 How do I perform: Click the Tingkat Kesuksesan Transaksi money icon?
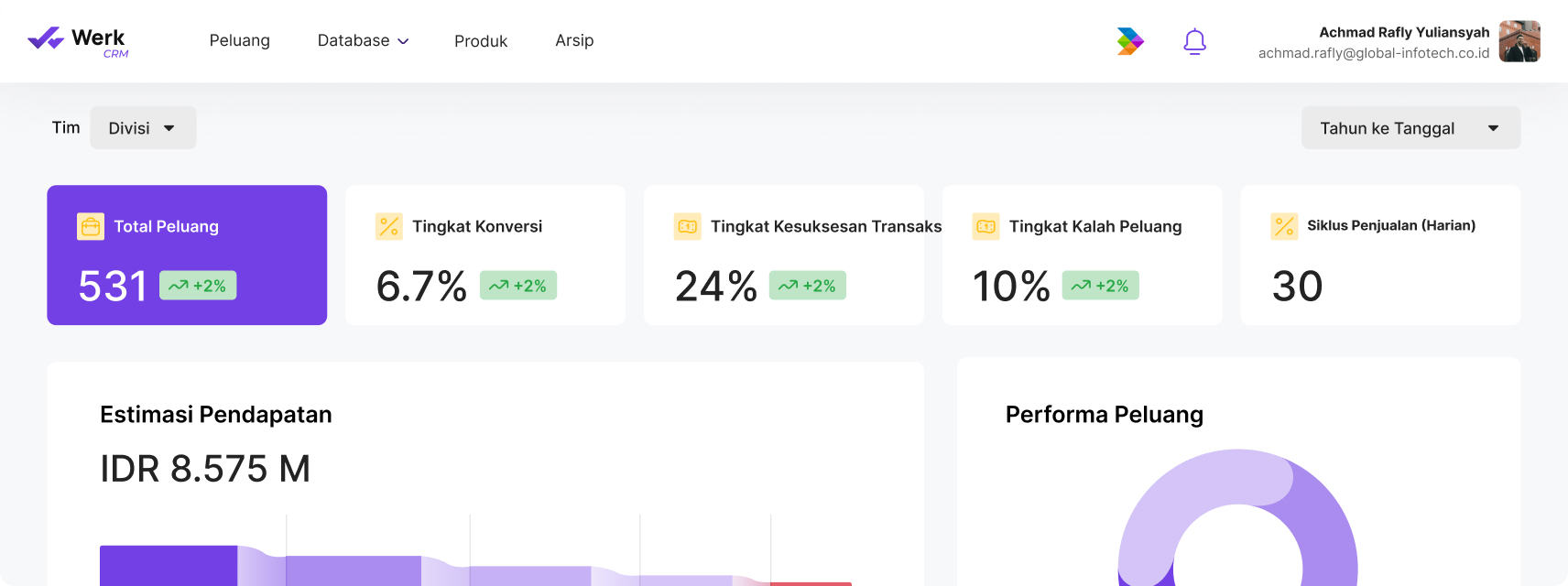click(688, 226)
